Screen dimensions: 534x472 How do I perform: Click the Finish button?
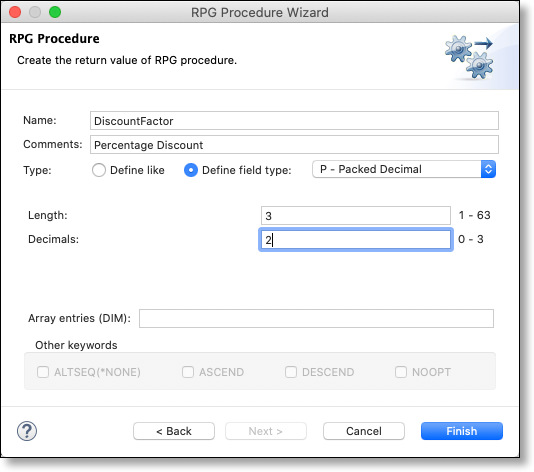click(x=462, y=431)
